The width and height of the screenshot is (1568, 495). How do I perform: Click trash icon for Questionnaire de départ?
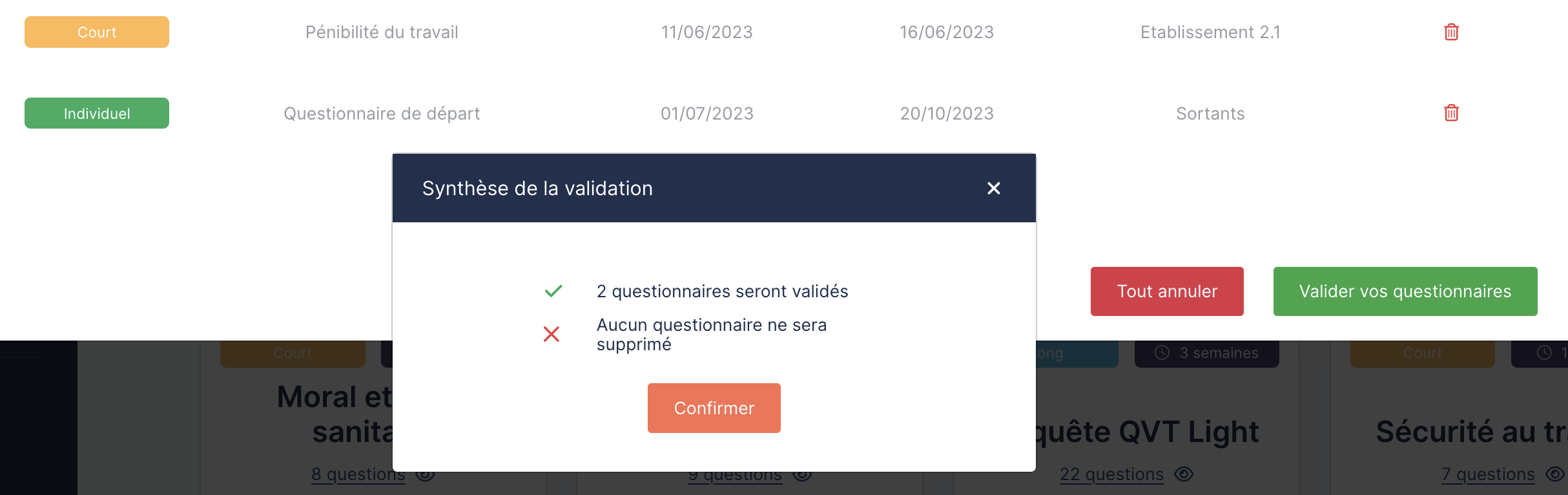1451,113
